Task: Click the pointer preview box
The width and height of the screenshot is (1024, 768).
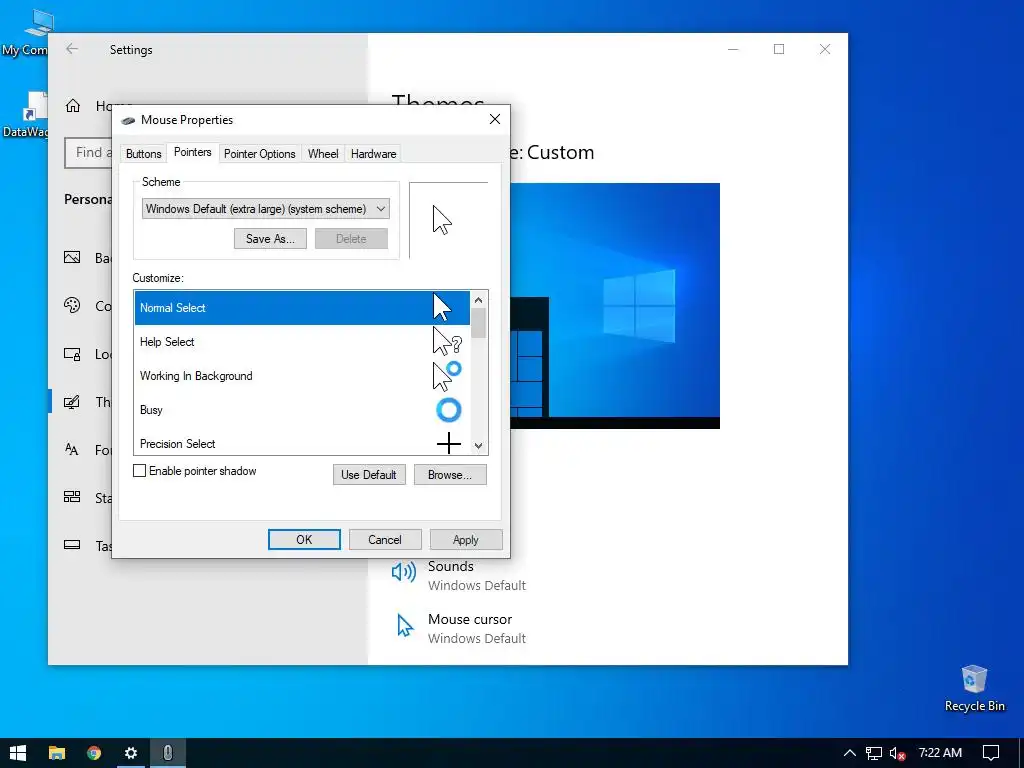Action: pyautogui.click(x=449, y=220)
